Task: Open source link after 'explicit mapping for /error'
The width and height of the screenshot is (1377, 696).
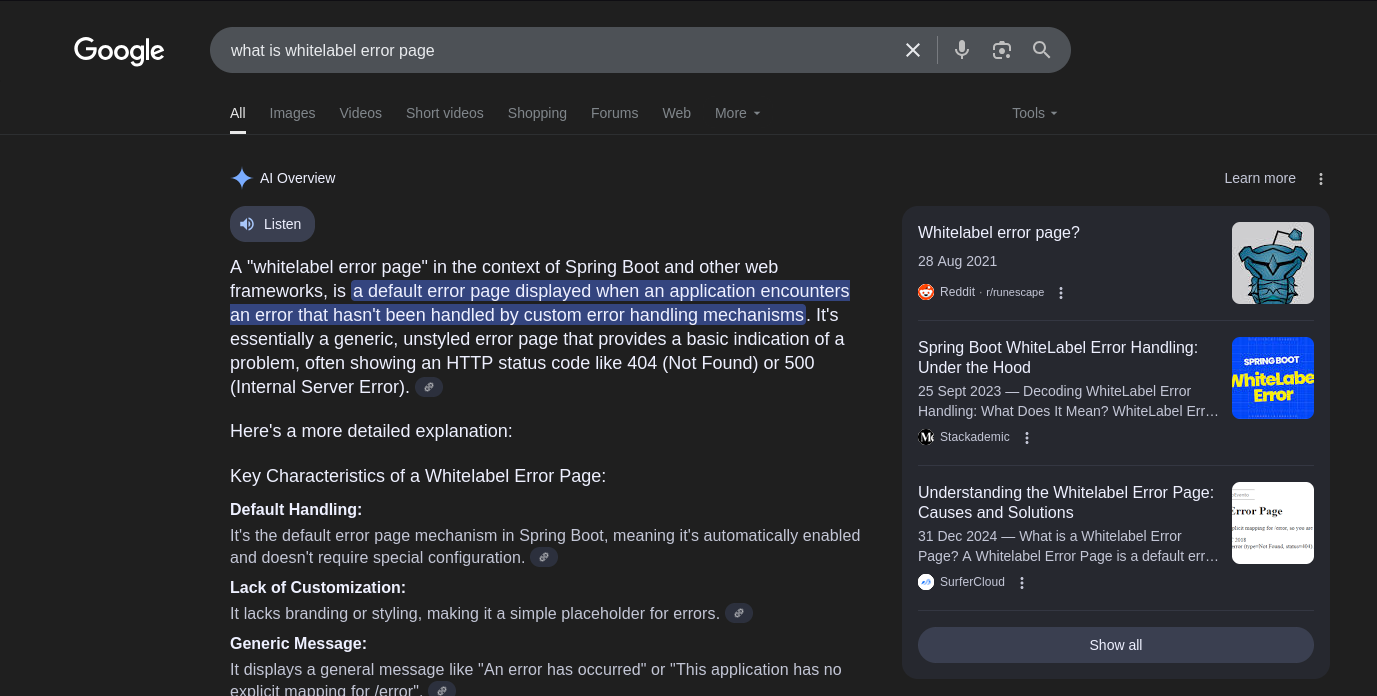Action: pos(442,689)
